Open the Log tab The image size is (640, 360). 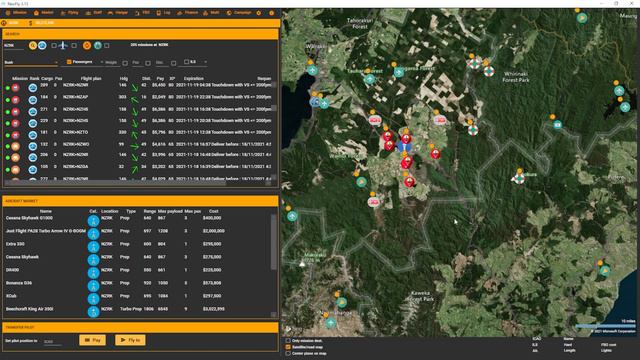tap(163, 13)
